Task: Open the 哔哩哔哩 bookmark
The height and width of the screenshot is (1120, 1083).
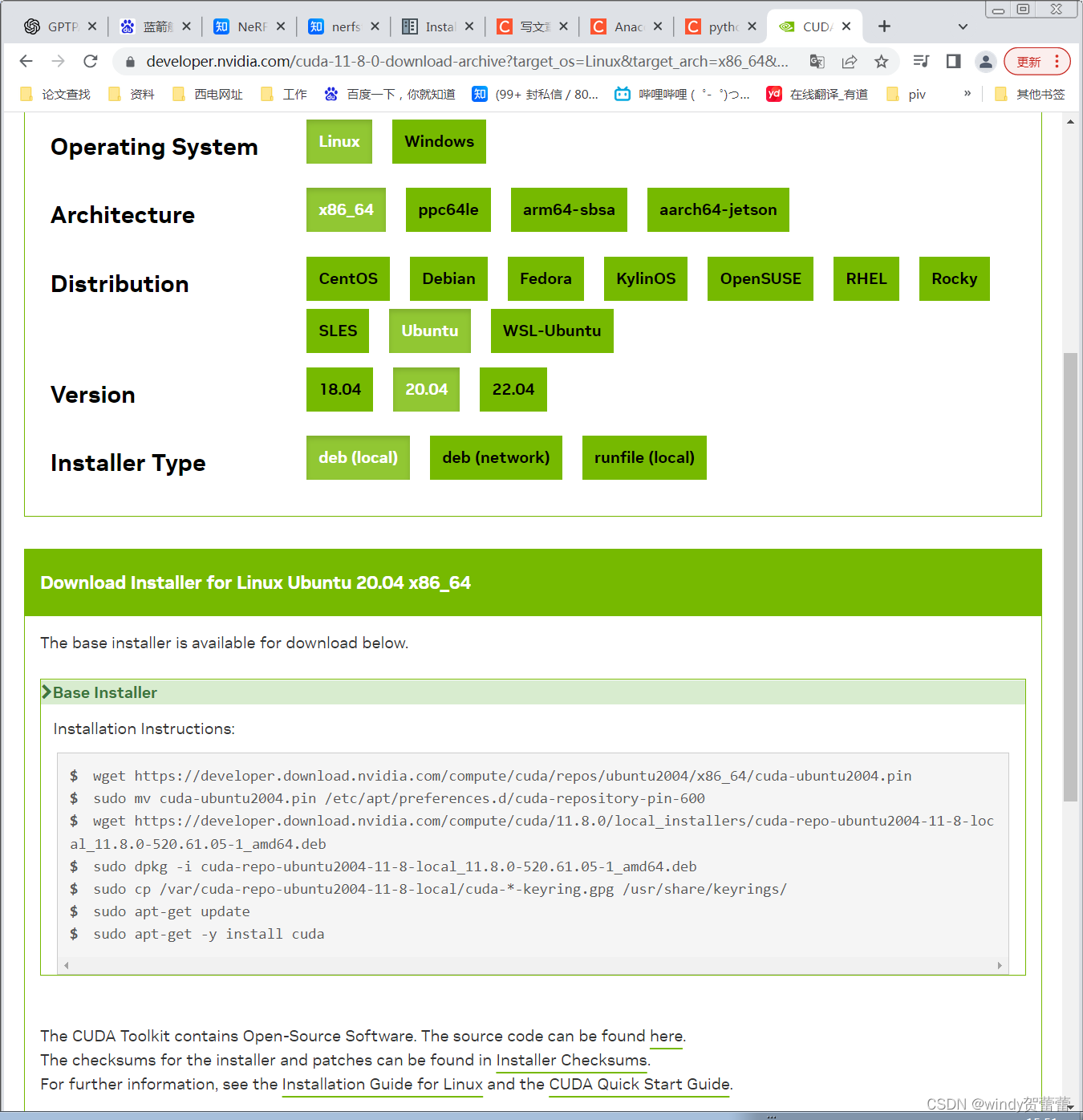Action: point(686,94)
